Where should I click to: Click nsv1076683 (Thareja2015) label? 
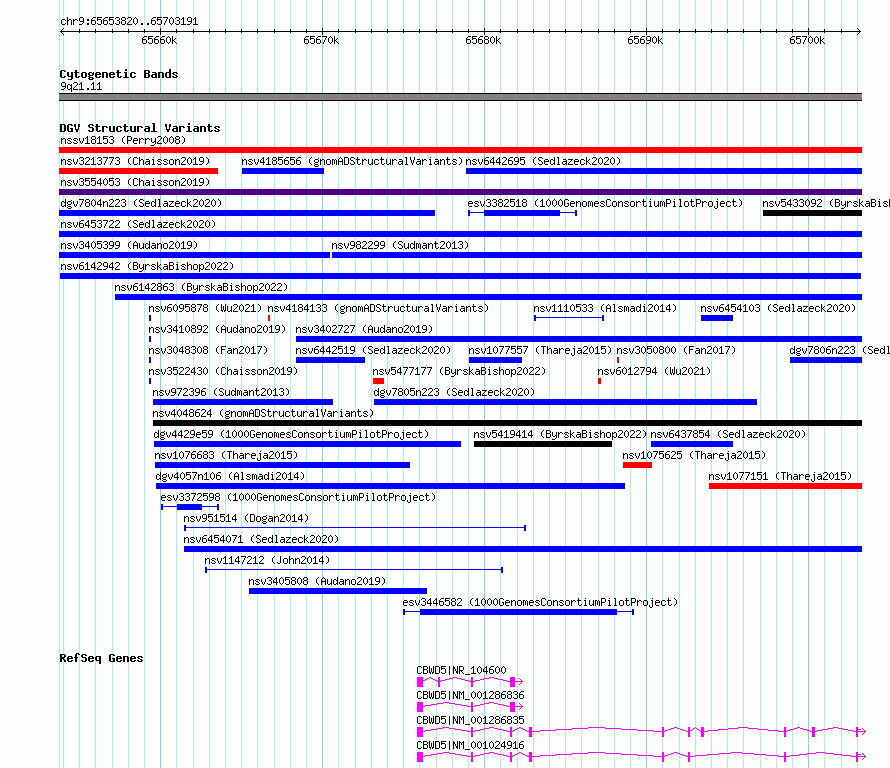click(x=226, y=455)
